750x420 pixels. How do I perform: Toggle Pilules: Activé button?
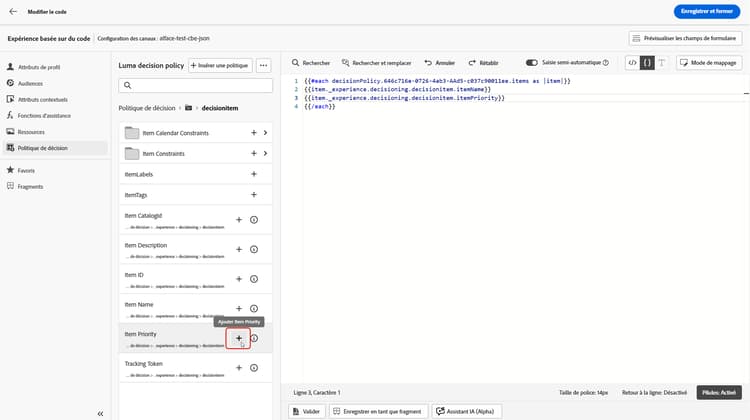(x=719, y=393)
